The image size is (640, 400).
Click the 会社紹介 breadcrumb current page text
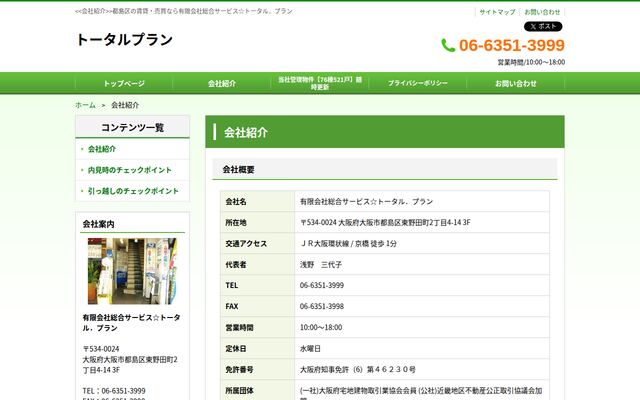125,105
